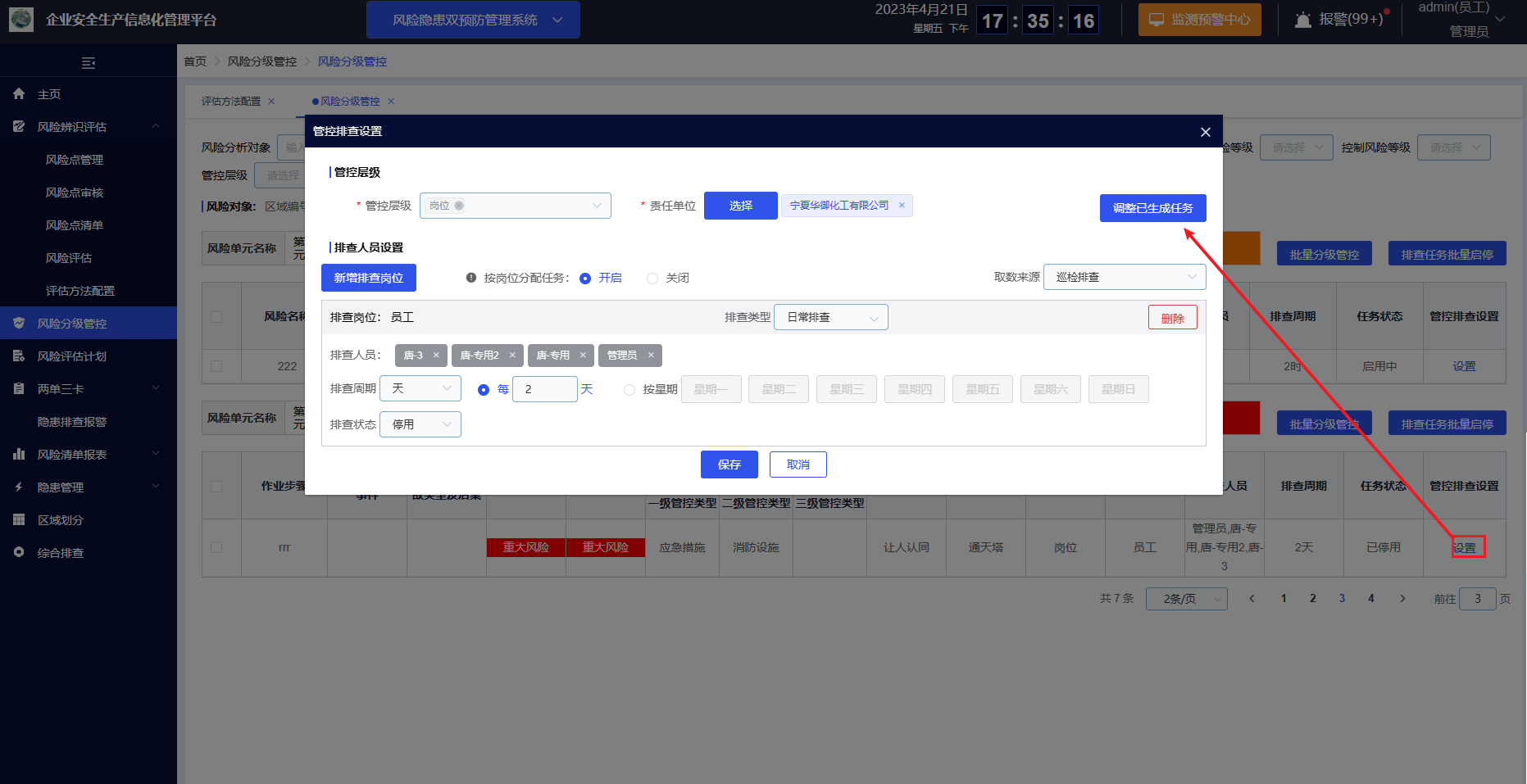Open 风险点管理 in the sidebar
The width and height of the screenshot is (1527, 784).
click(x=75, y=160)
